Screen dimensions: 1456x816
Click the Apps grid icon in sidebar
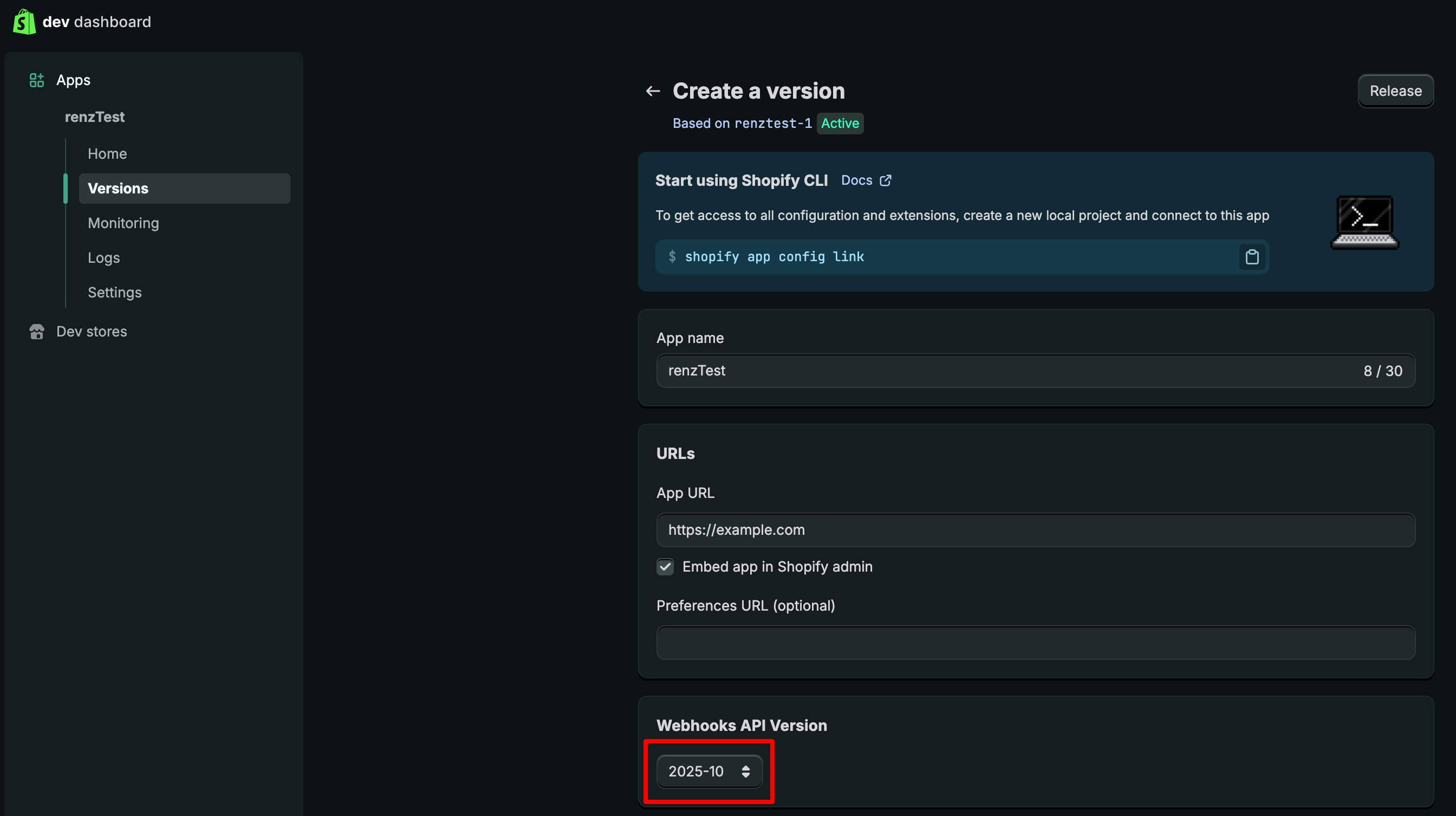(37, 80)
